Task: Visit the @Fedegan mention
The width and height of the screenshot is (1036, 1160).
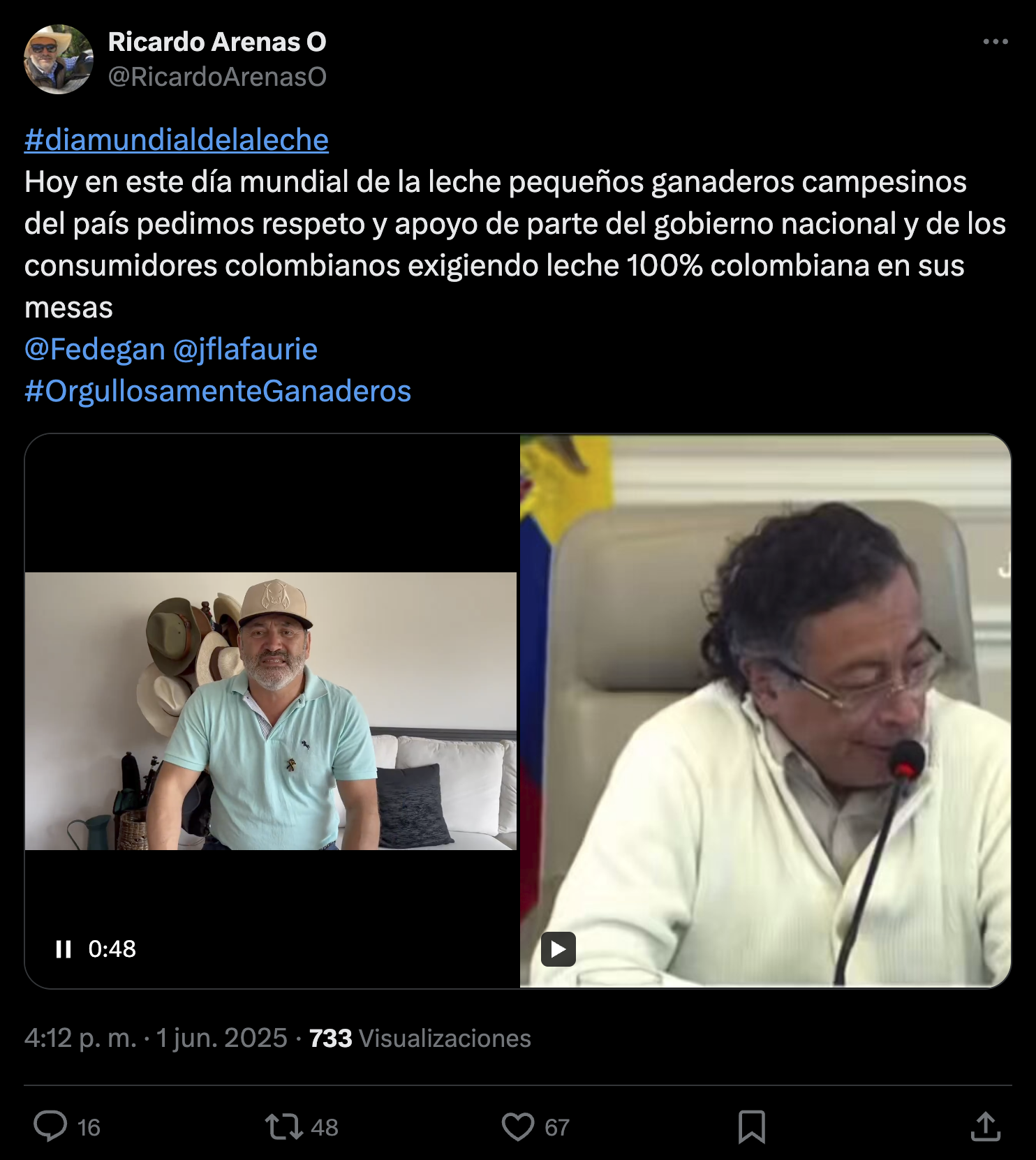Action: pos(95,349)
